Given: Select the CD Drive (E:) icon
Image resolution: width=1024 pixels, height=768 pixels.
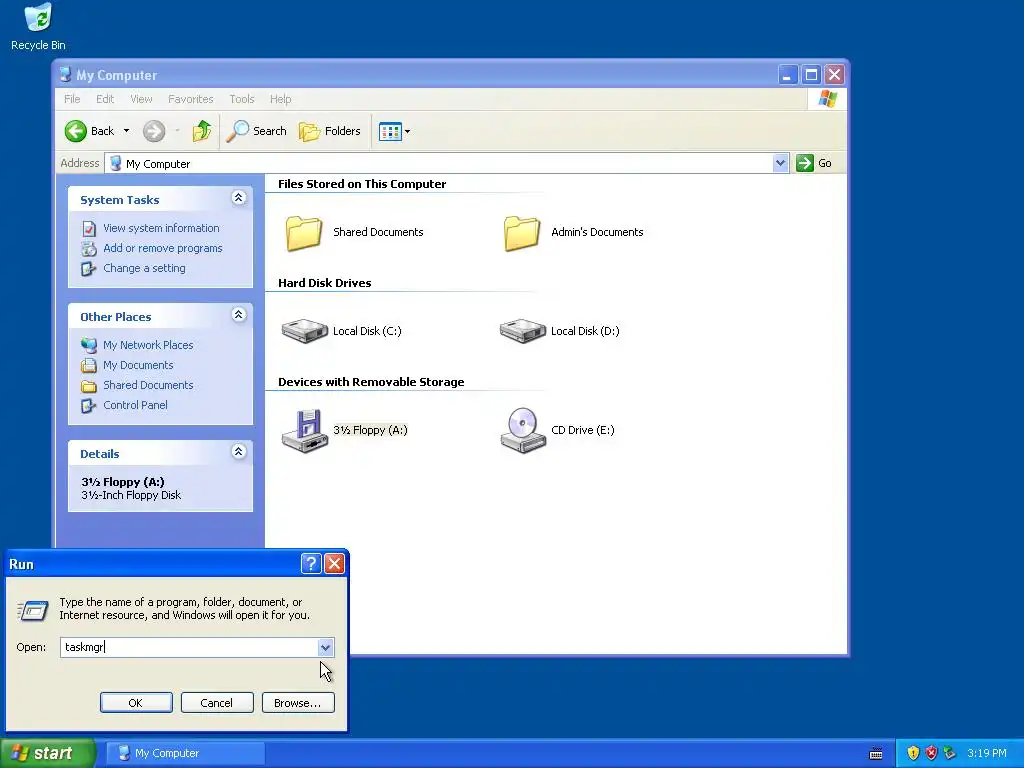Looking at the screenshot, I should point(522,430).
